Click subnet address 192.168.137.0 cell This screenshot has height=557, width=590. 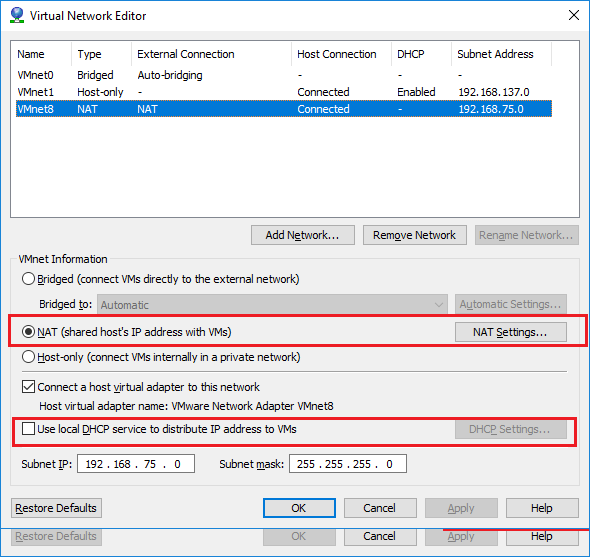tap(494, 92)
